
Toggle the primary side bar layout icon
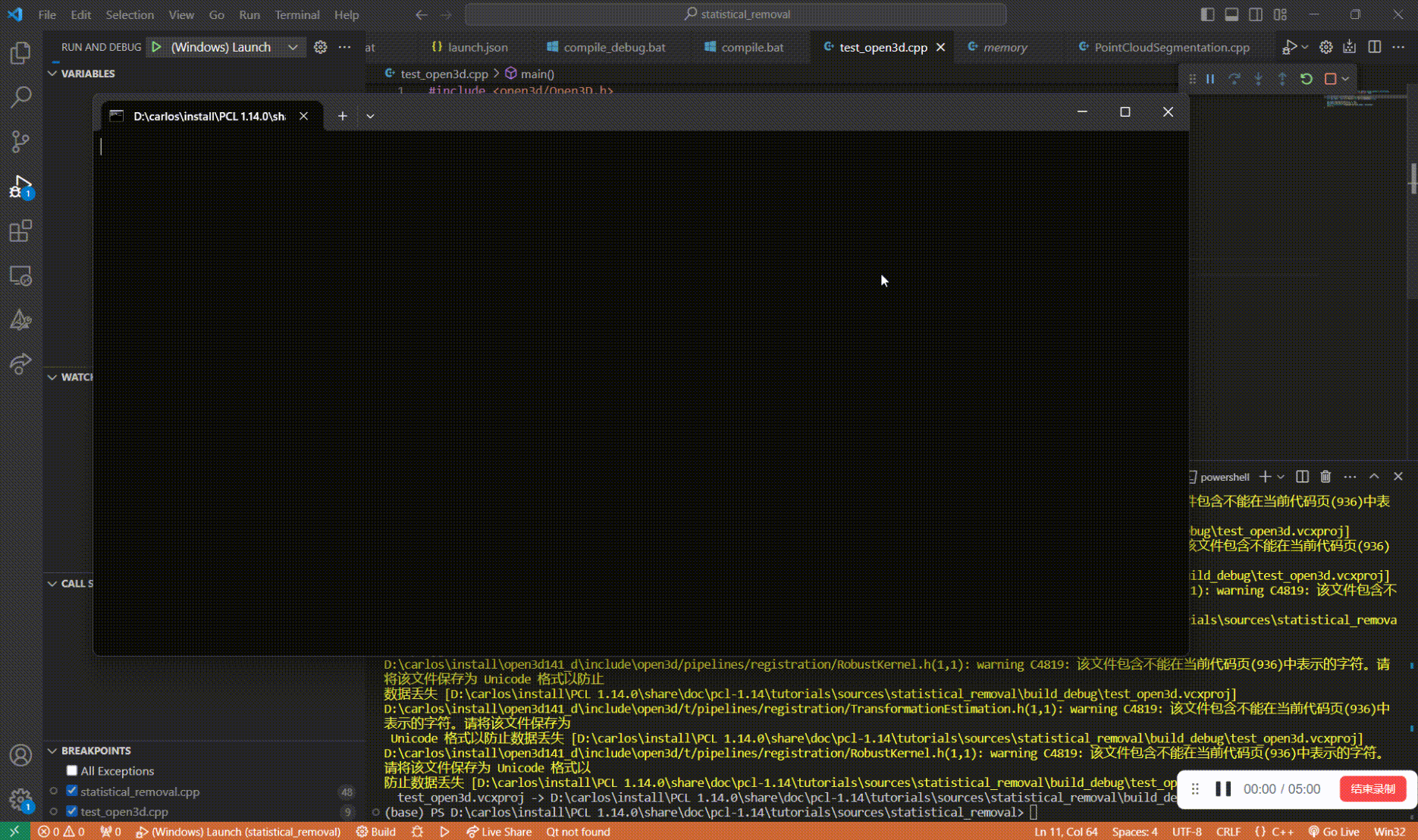1207,14
